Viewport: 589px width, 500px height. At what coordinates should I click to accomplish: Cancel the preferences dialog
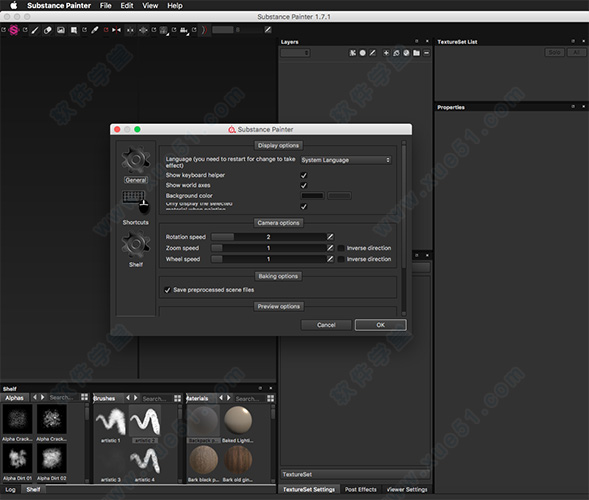pos(326,325)
